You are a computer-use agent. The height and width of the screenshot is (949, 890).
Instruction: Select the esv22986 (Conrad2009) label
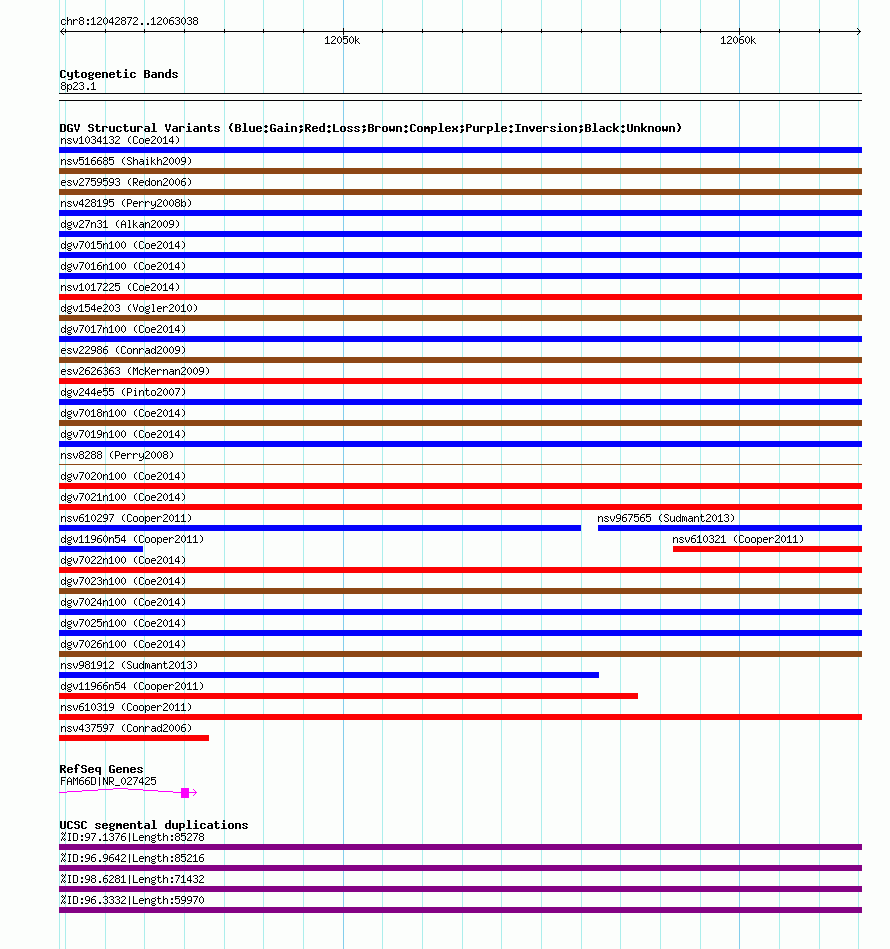tap(123, 350)
